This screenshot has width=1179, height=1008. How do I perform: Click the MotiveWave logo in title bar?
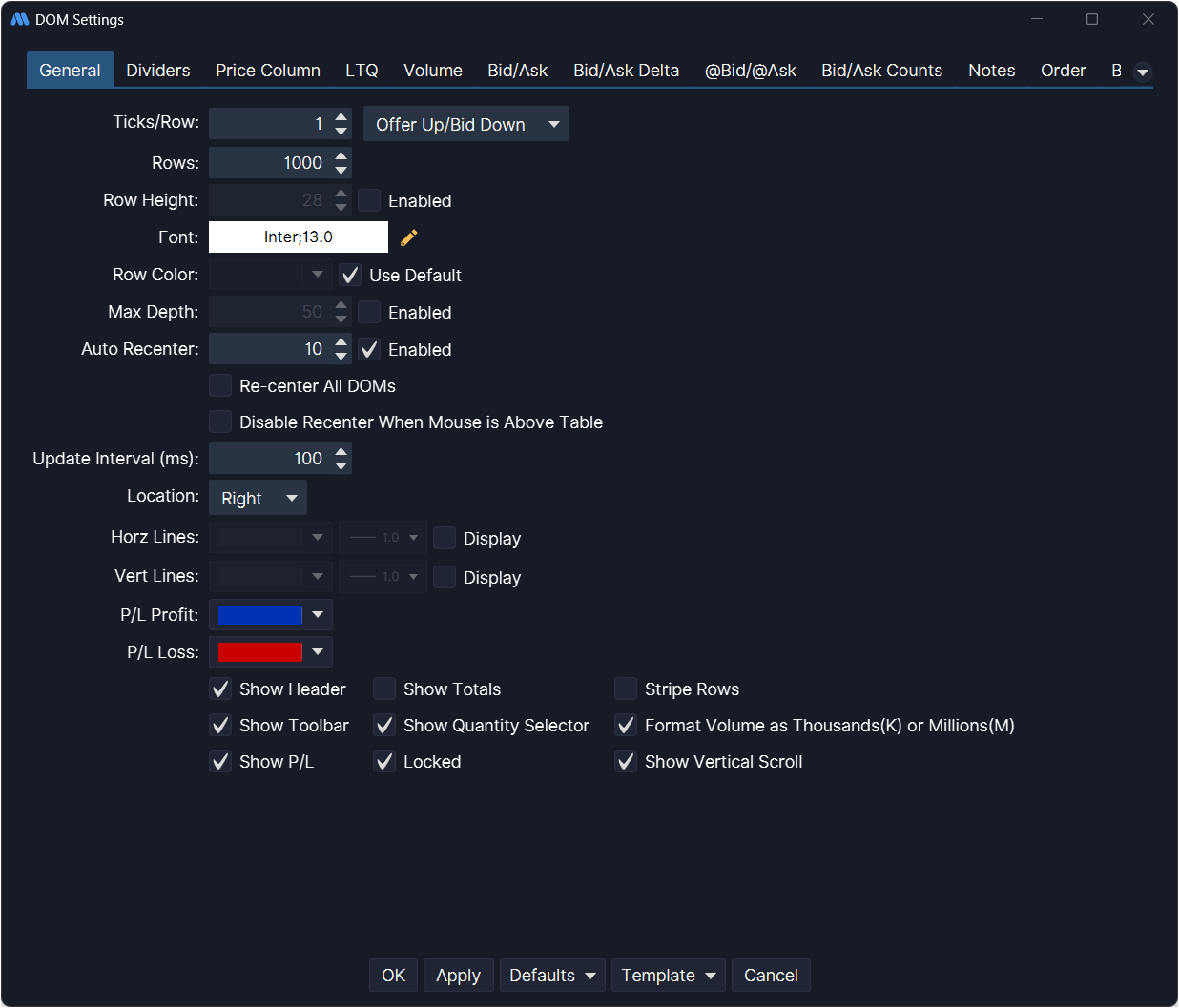(x=19, y=19)
